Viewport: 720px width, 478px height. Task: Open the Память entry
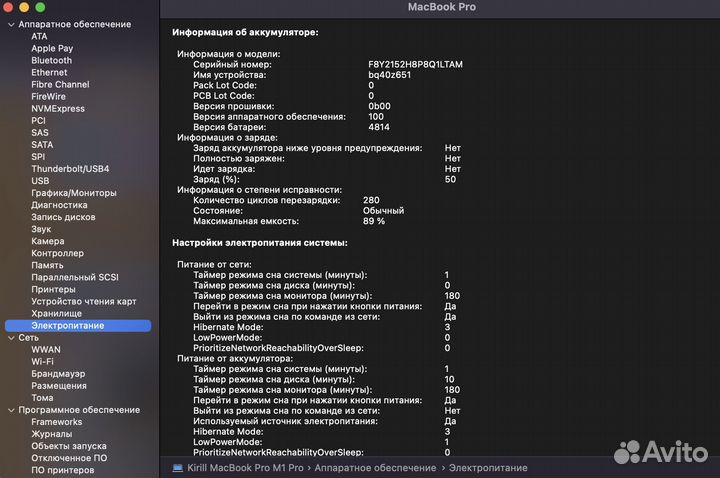pyautogui.click(x=47, y=265)
